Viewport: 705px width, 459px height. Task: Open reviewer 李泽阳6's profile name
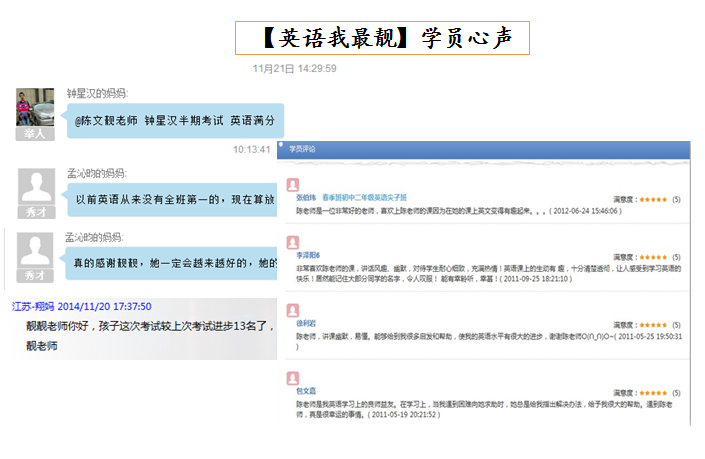(307, 256)
